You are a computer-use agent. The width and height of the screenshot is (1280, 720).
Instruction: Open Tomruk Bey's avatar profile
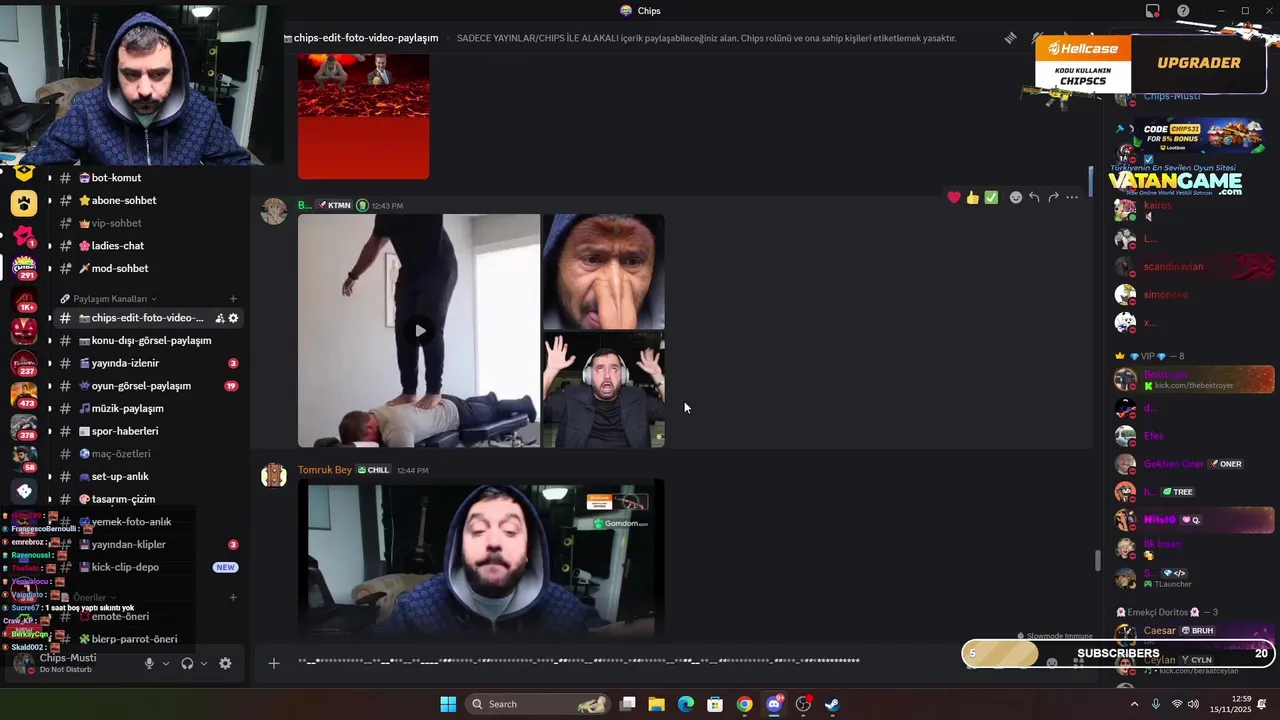click(274, 476)
